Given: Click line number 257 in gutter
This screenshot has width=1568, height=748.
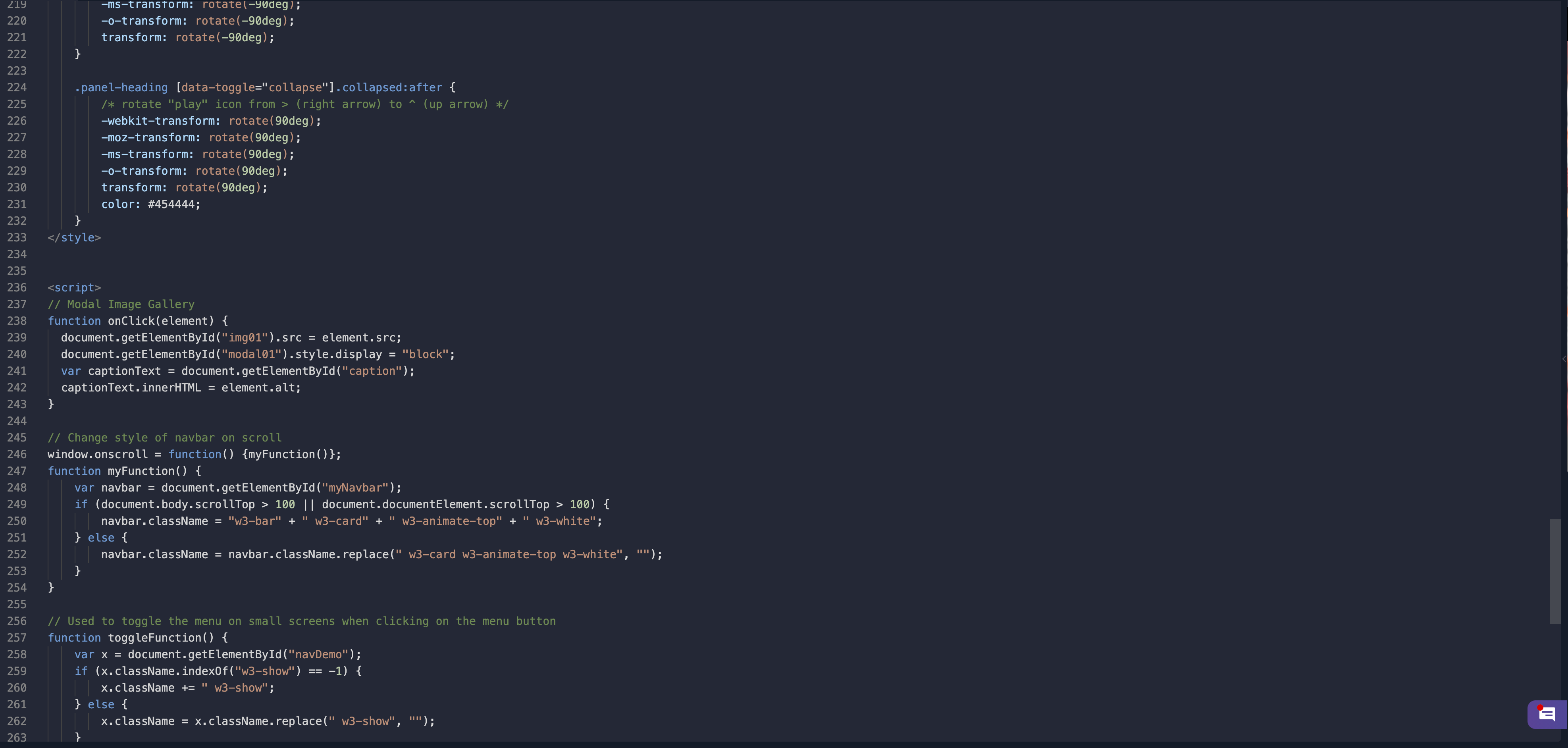Looking at the screenshot, I should click(16, 637).
